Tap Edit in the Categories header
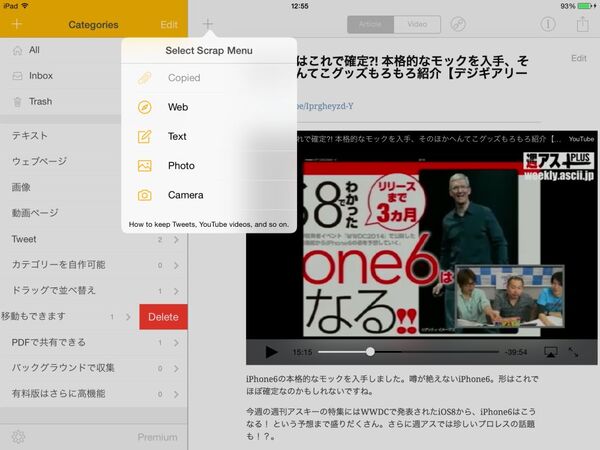 click(x=169, y=25)
